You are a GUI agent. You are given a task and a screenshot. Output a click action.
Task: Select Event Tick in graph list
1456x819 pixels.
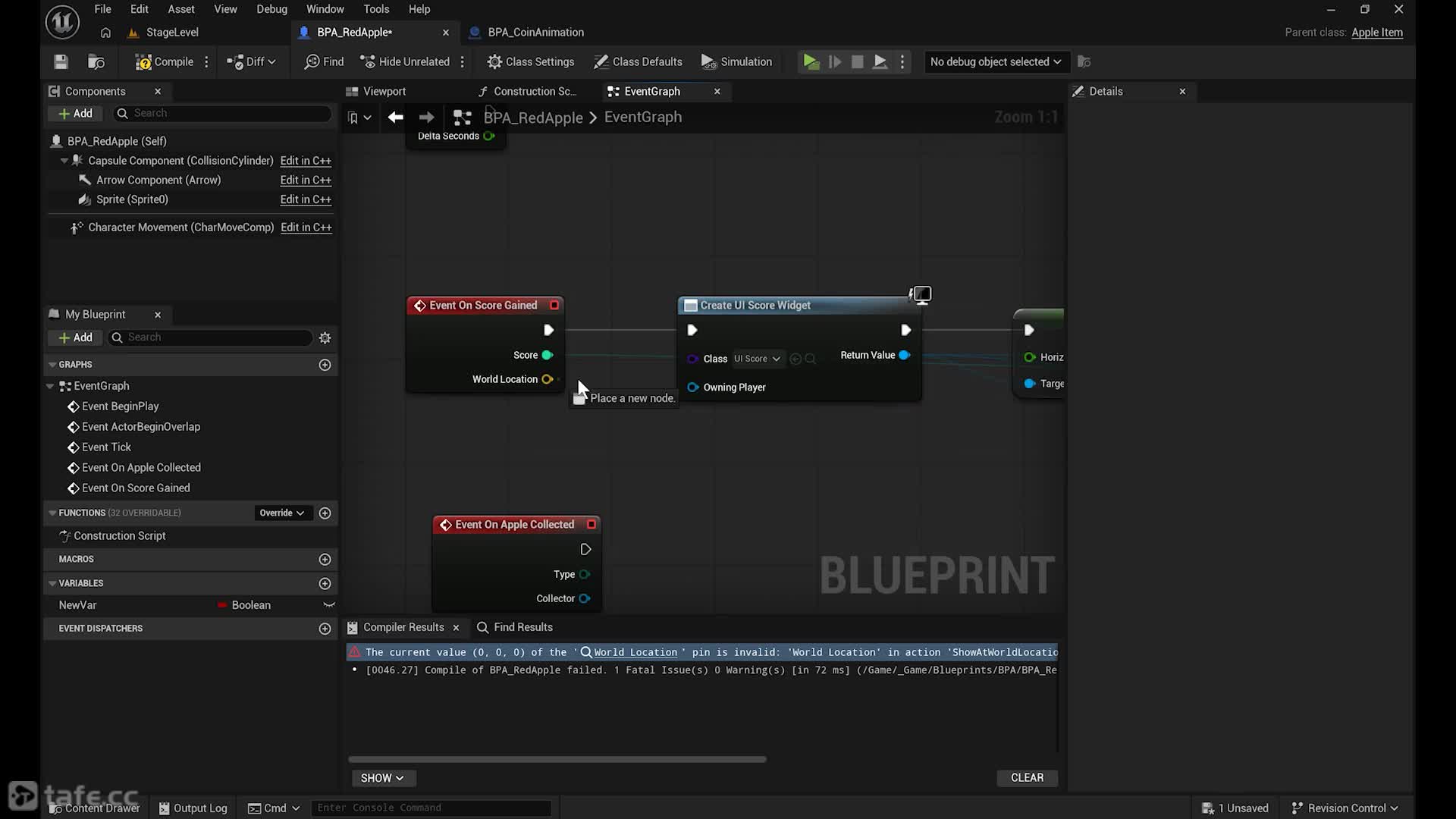[106, 447]
